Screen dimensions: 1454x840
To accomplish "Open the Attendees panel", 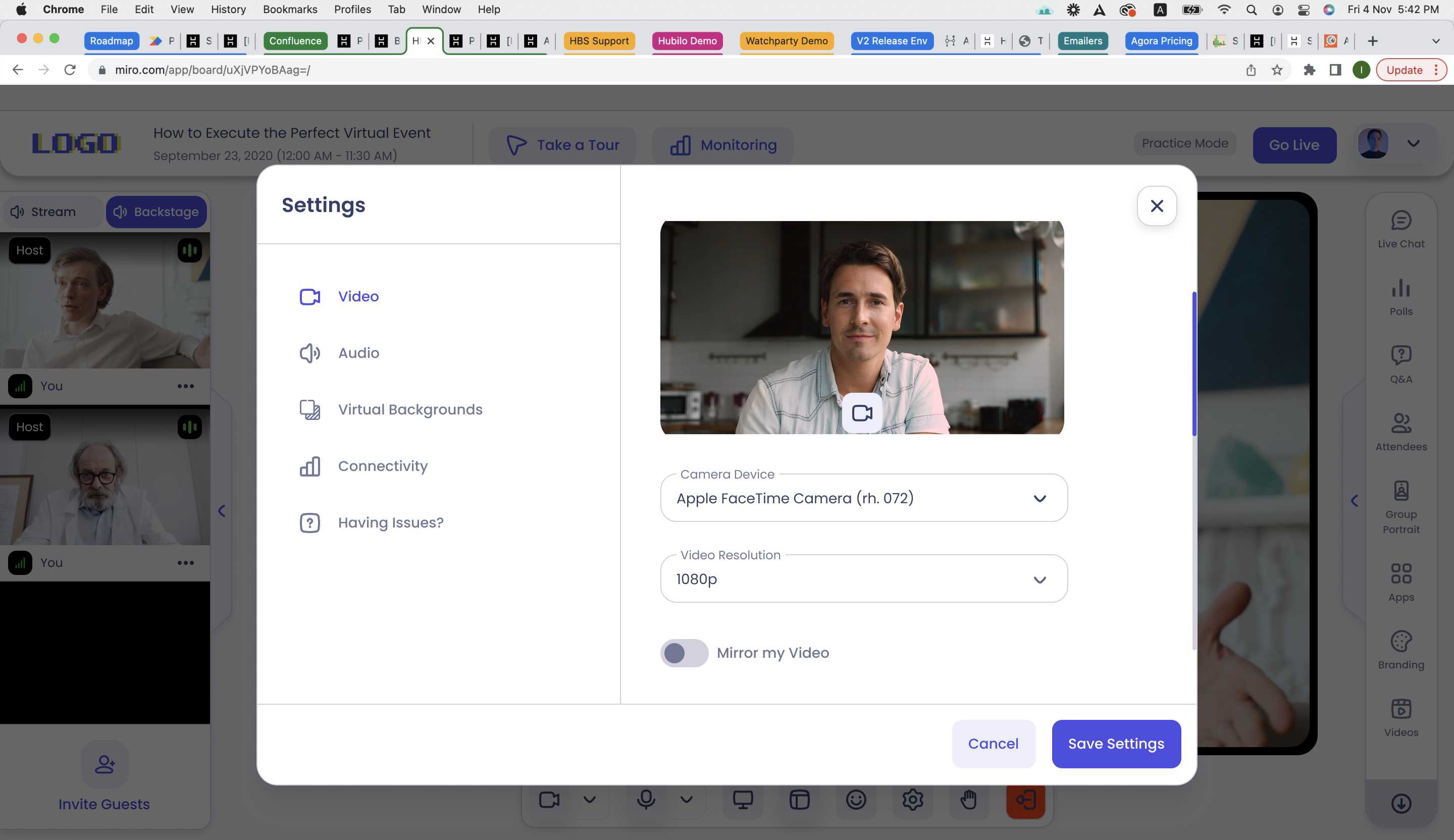I will pyautogui.click(x=1401, y=432).
